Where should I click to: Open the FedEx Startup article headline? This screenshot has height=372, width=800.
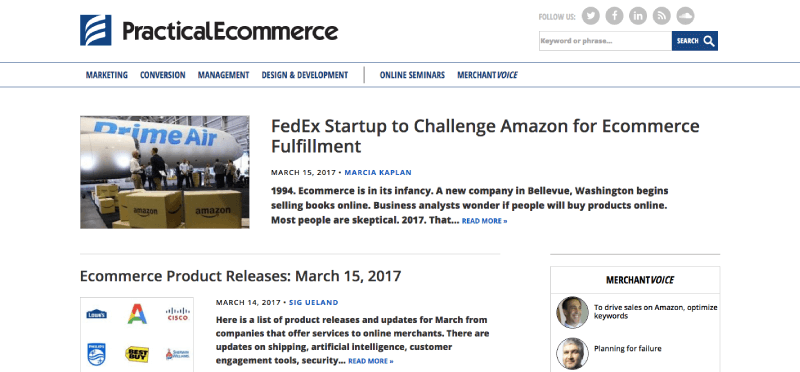click(485, 136)
